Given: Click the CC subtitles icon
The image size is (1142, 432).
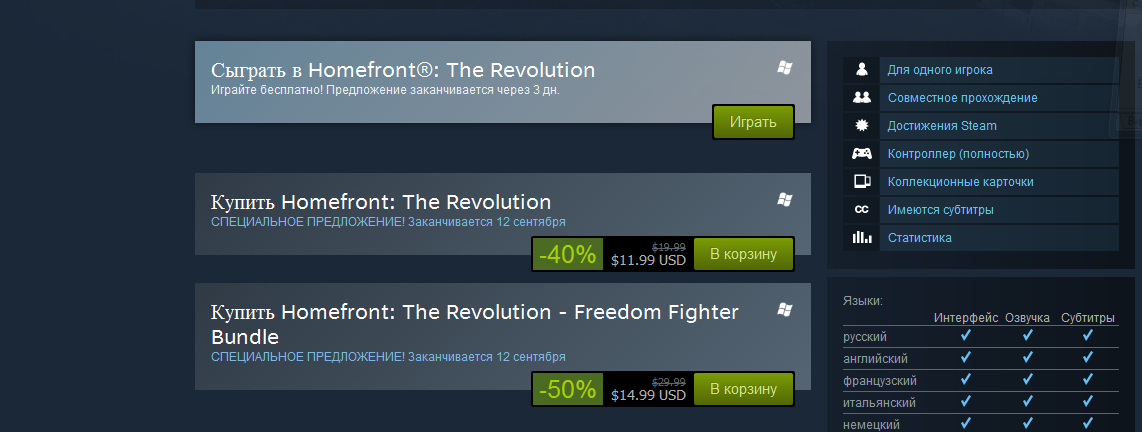Looking at the screenshot, I should click(x=861, y=210).
